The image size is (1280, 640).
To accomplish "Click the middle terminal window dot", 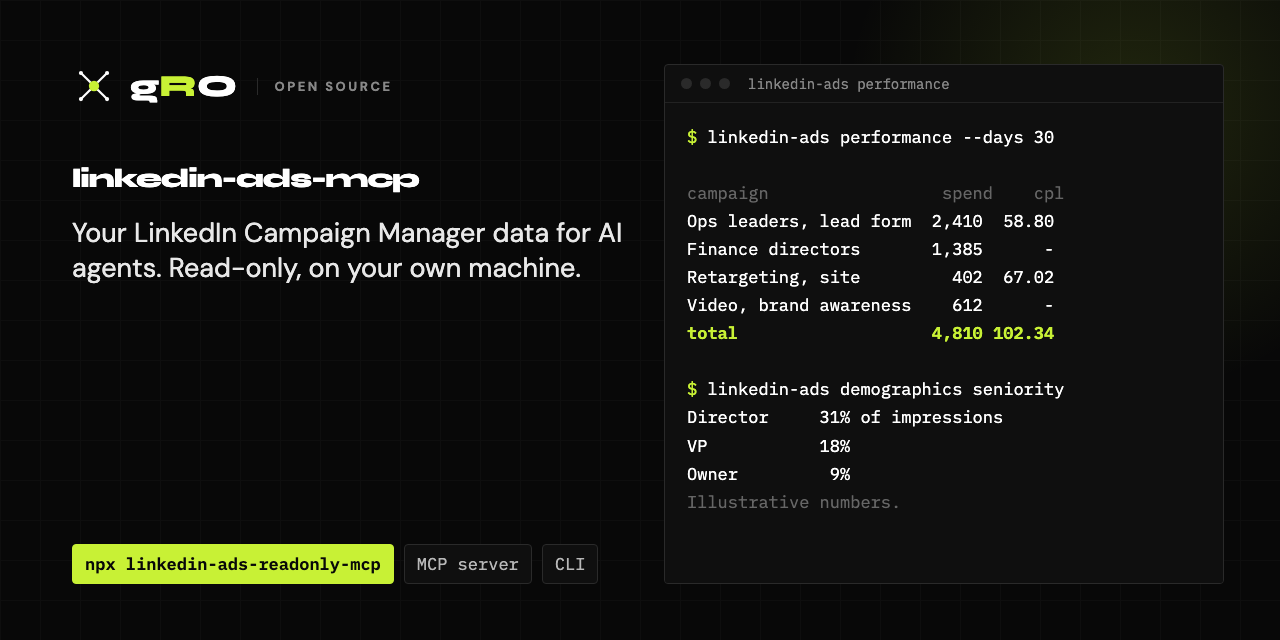I will click(705, 84).
